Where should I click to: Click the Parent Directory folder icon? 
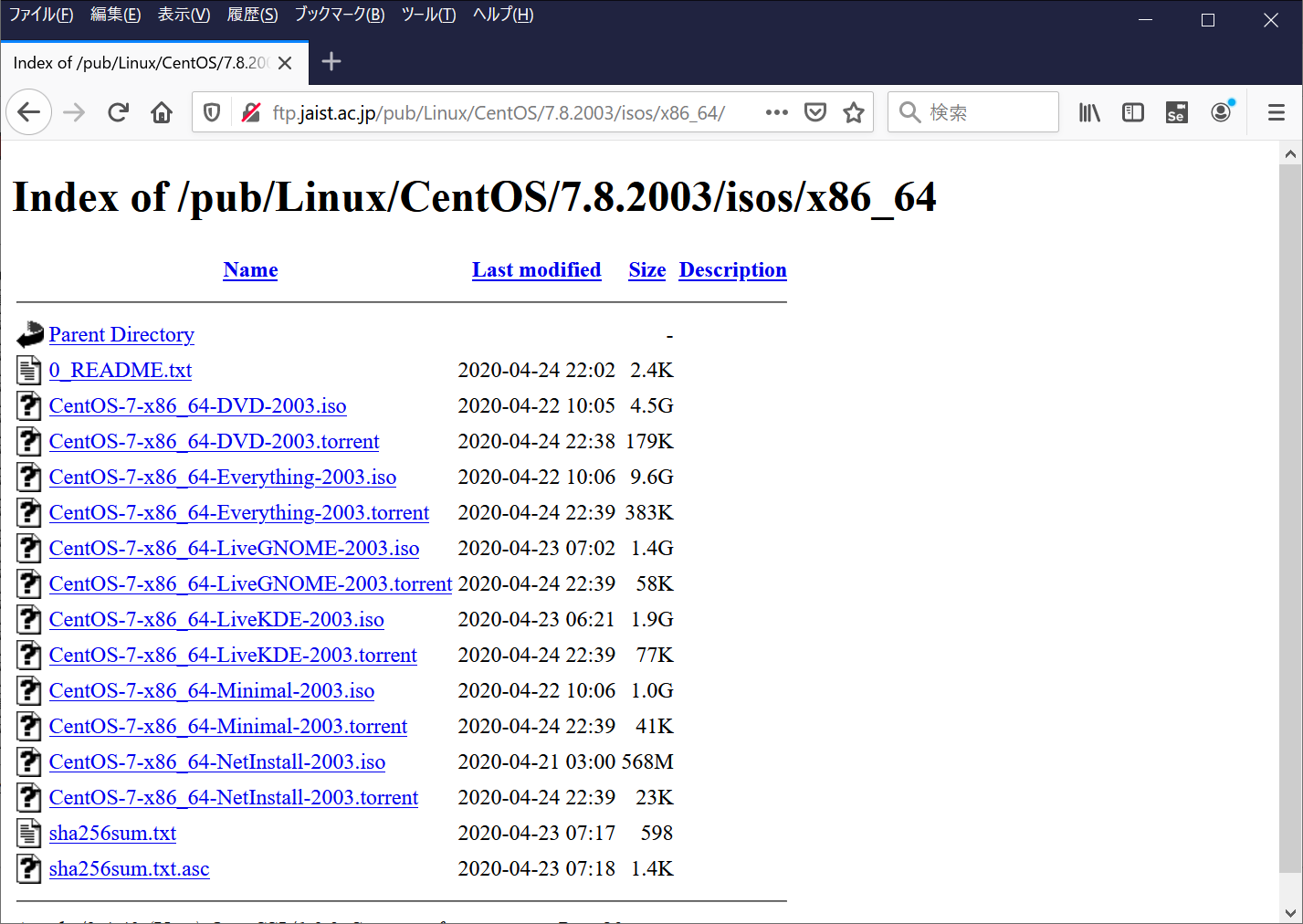pyautogui.click(x=30, y=334)
